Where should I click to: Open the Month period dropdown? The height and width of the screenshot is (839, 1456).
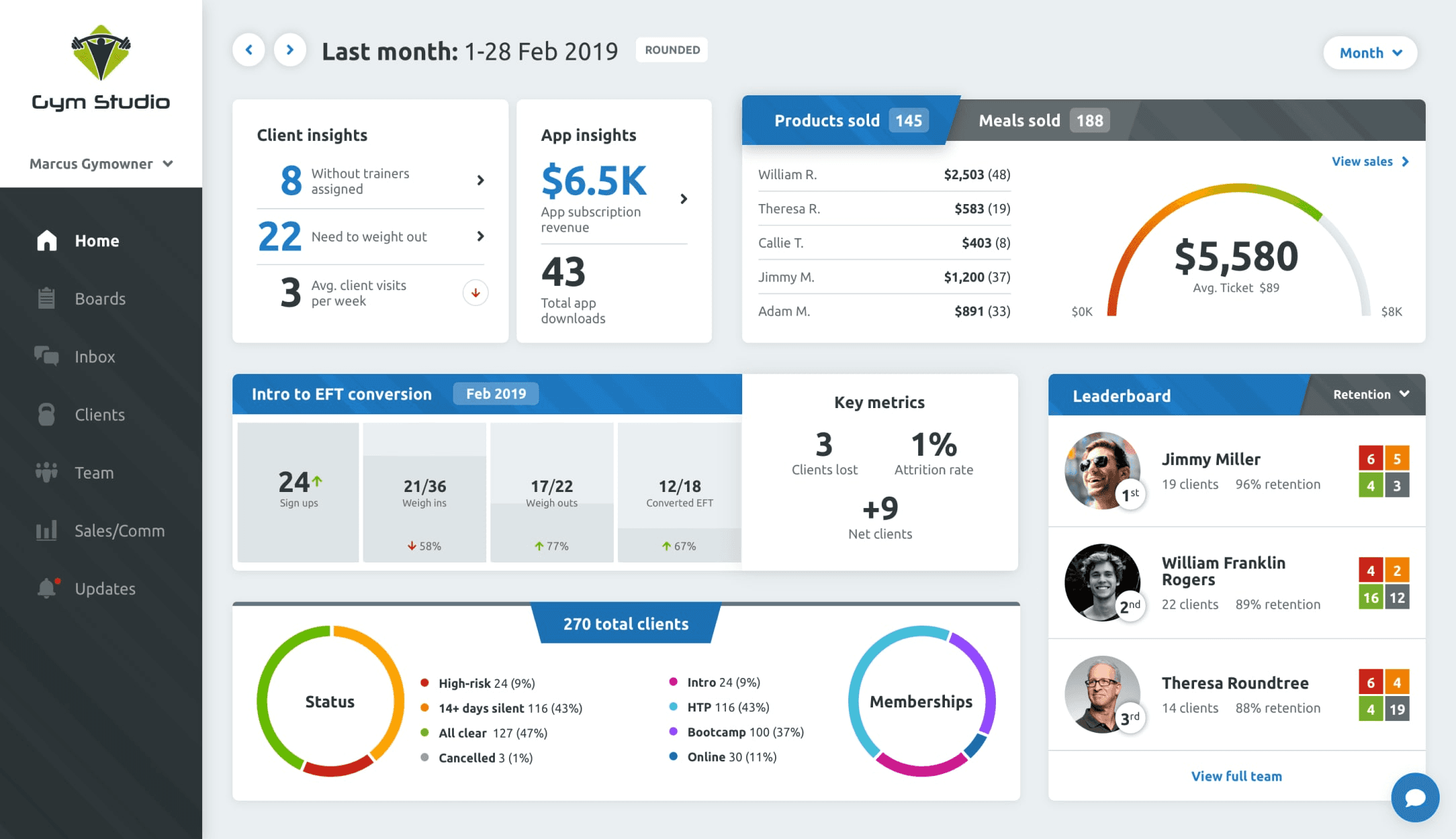click(x=1369, y=52)
